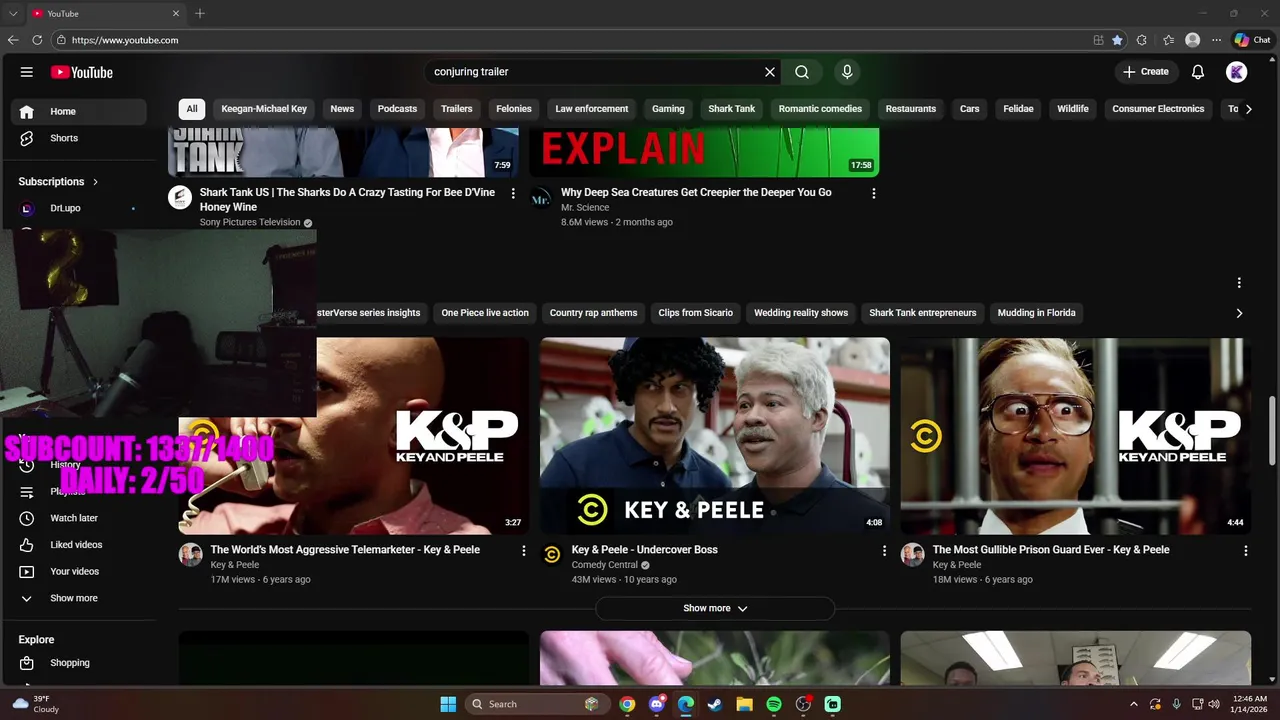Select the Mudding in Florida chip
This screenshot has height=720, width=1280.
click(1037, 313)
